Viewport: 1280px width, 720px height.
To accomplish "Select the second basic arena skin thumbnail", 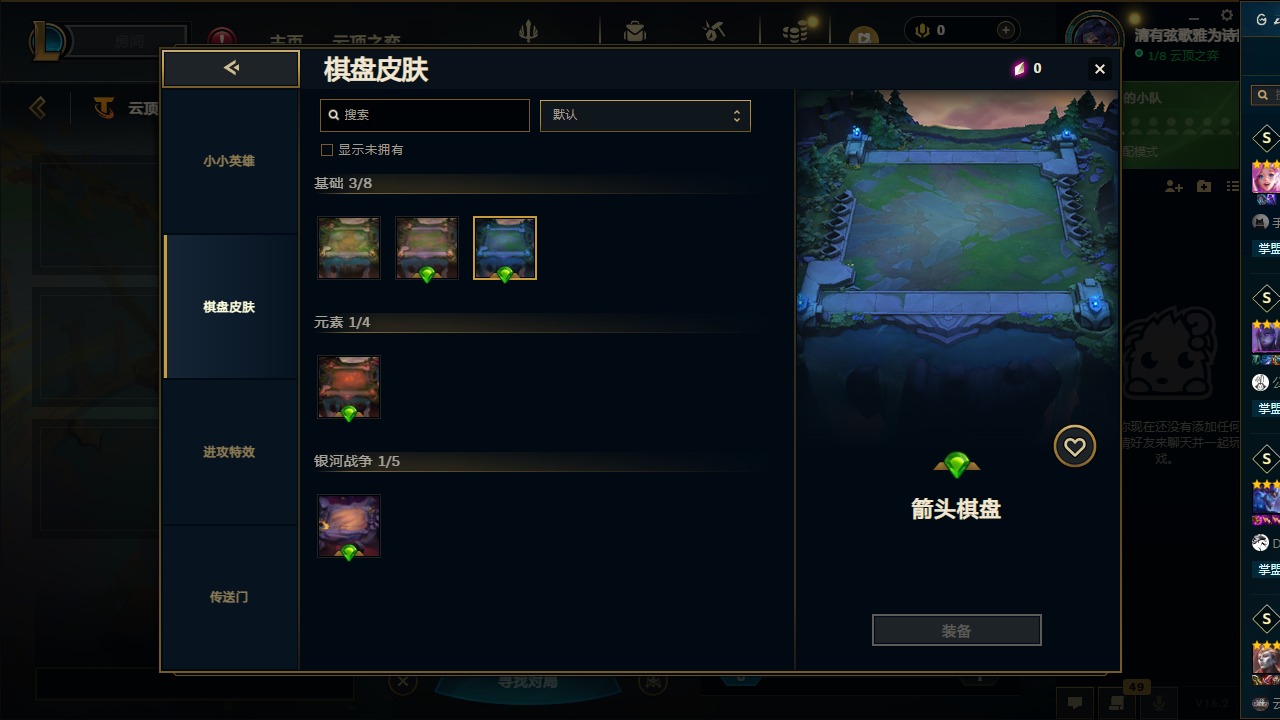I will pos(427,248).
